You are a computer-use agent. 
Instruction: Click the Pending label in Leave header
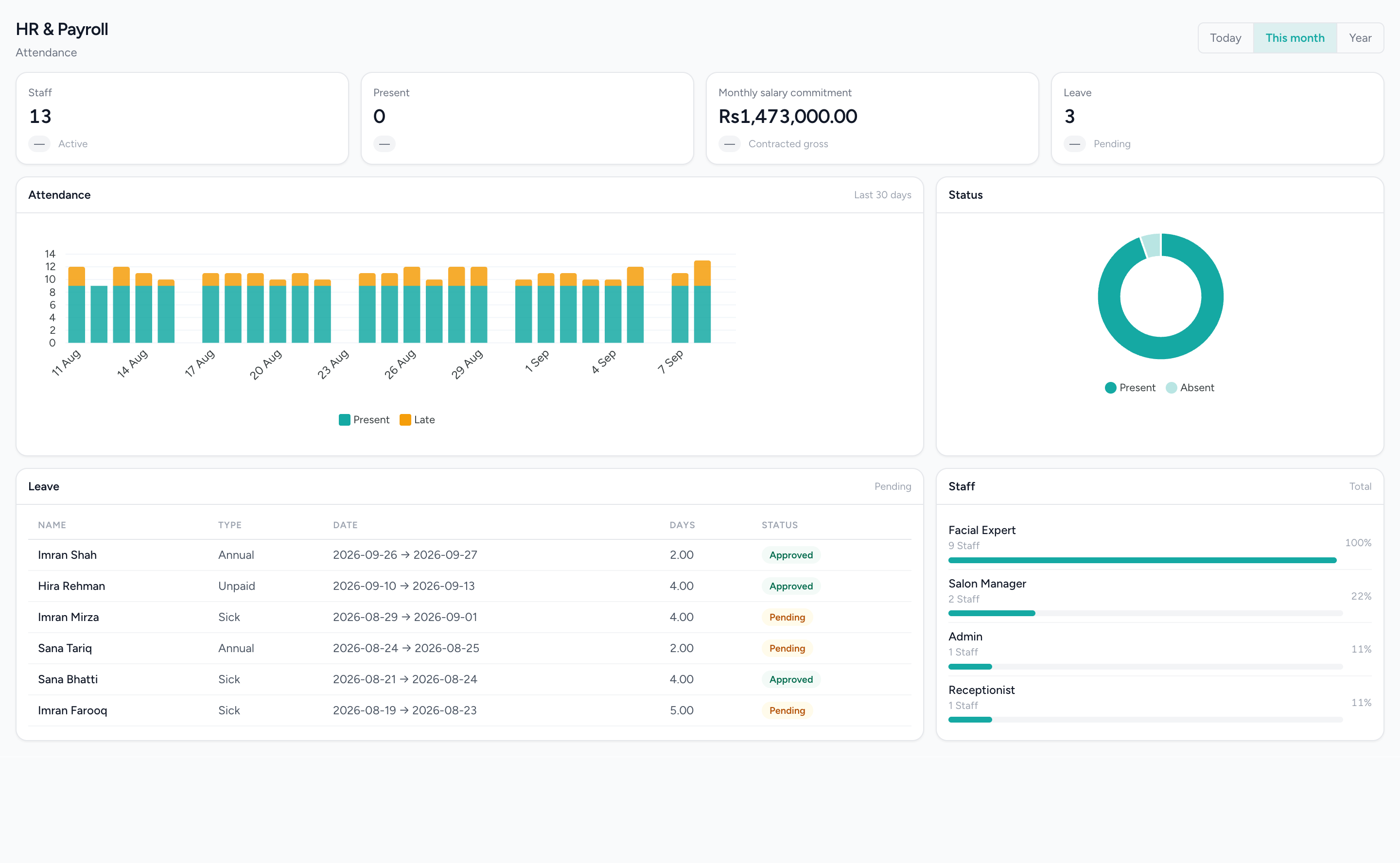pyautogui.click(x=892, y=486)
